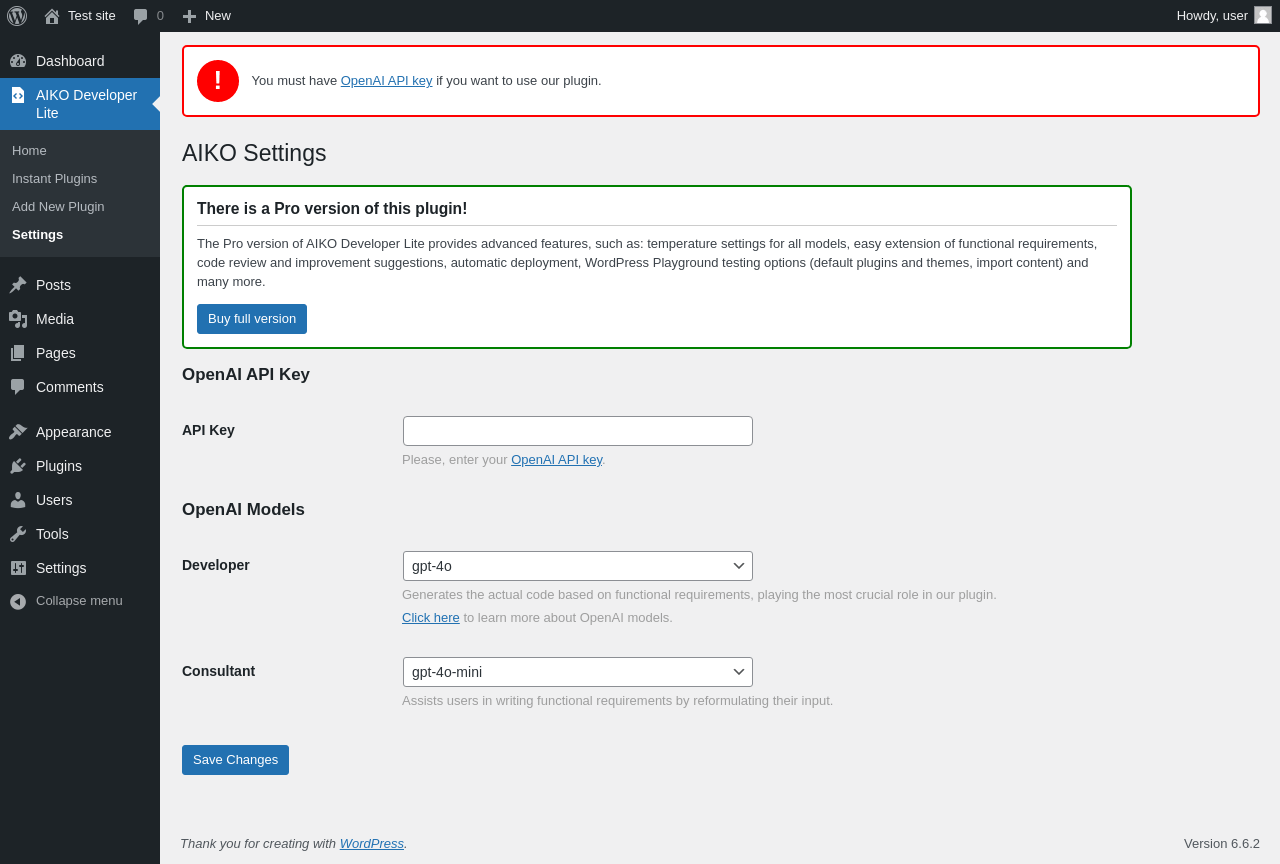Click the Version 6.6.2 footer text
This screenshot has width=1280, height=864.
coord(1222,844)
